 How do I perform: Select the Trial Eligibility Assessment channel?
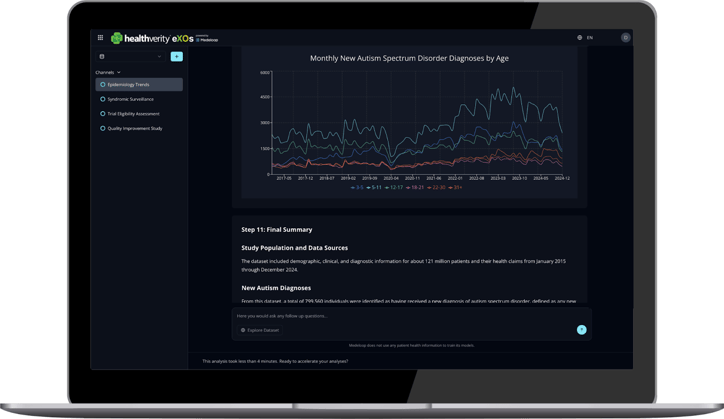(x=133, y=114)
